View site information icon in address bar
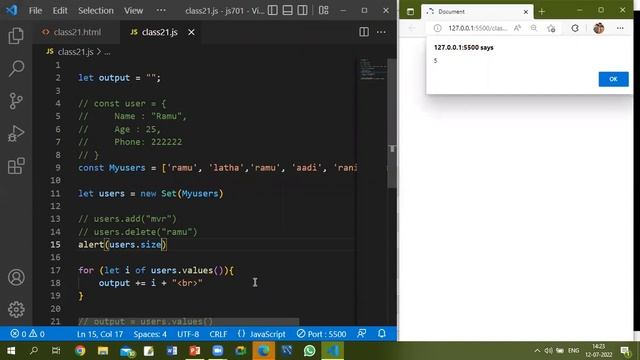640x360 pixels. [x=437, y=28]
